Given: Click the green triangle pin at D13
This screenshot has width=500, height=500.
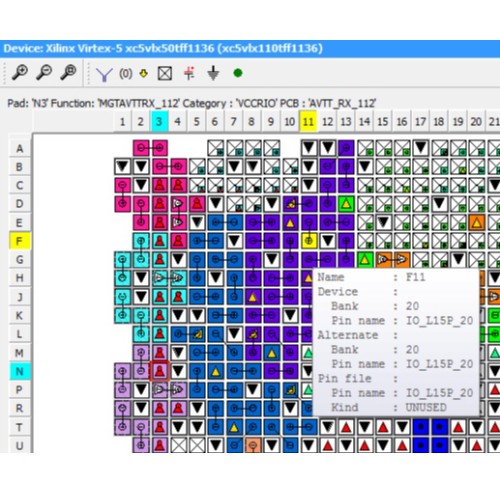Looking at the screenshot, I should click(346, 203).
